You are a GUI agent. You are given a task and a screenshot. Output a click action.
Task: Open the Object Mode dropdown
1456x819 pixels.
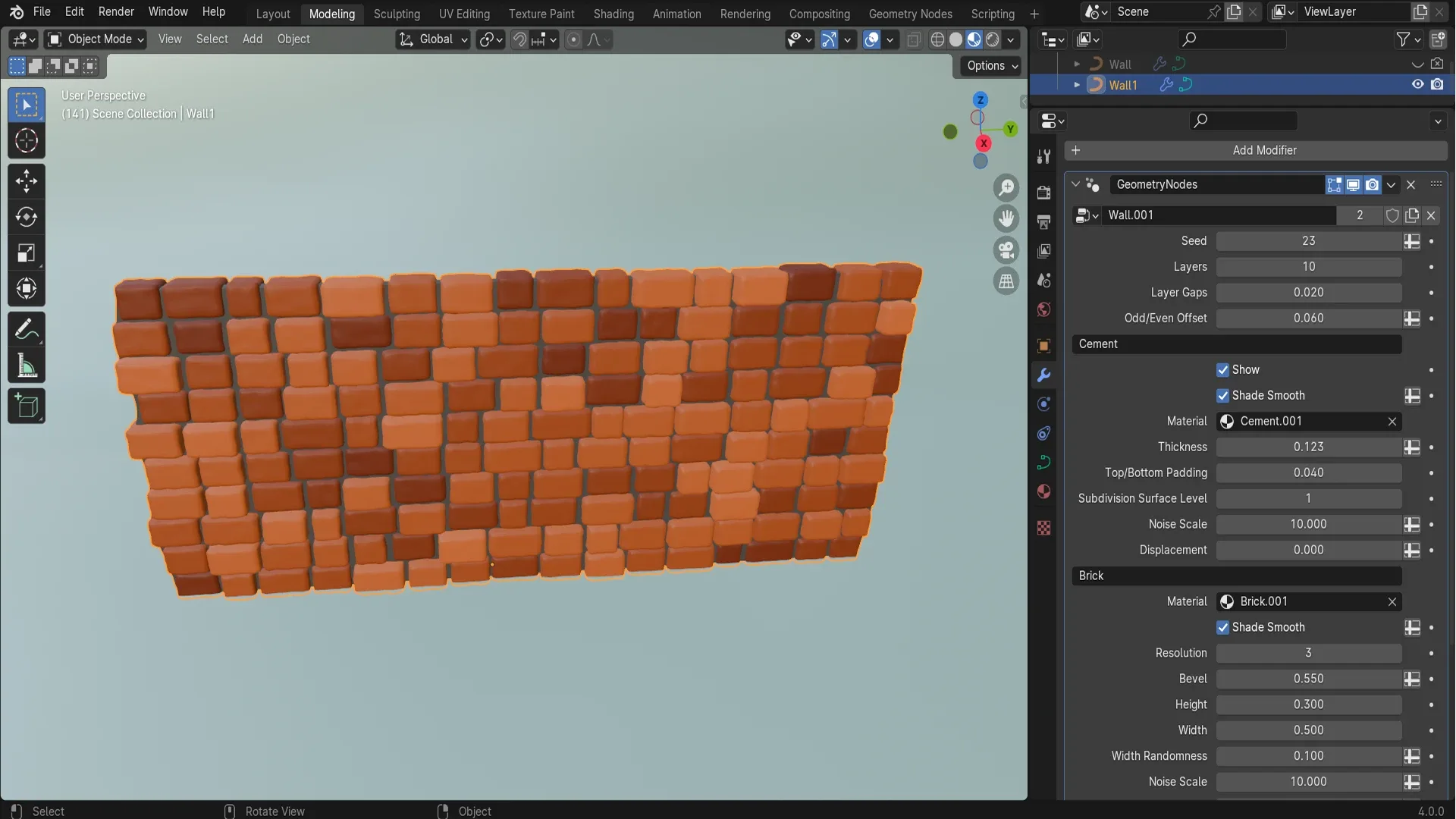(94, 39)
